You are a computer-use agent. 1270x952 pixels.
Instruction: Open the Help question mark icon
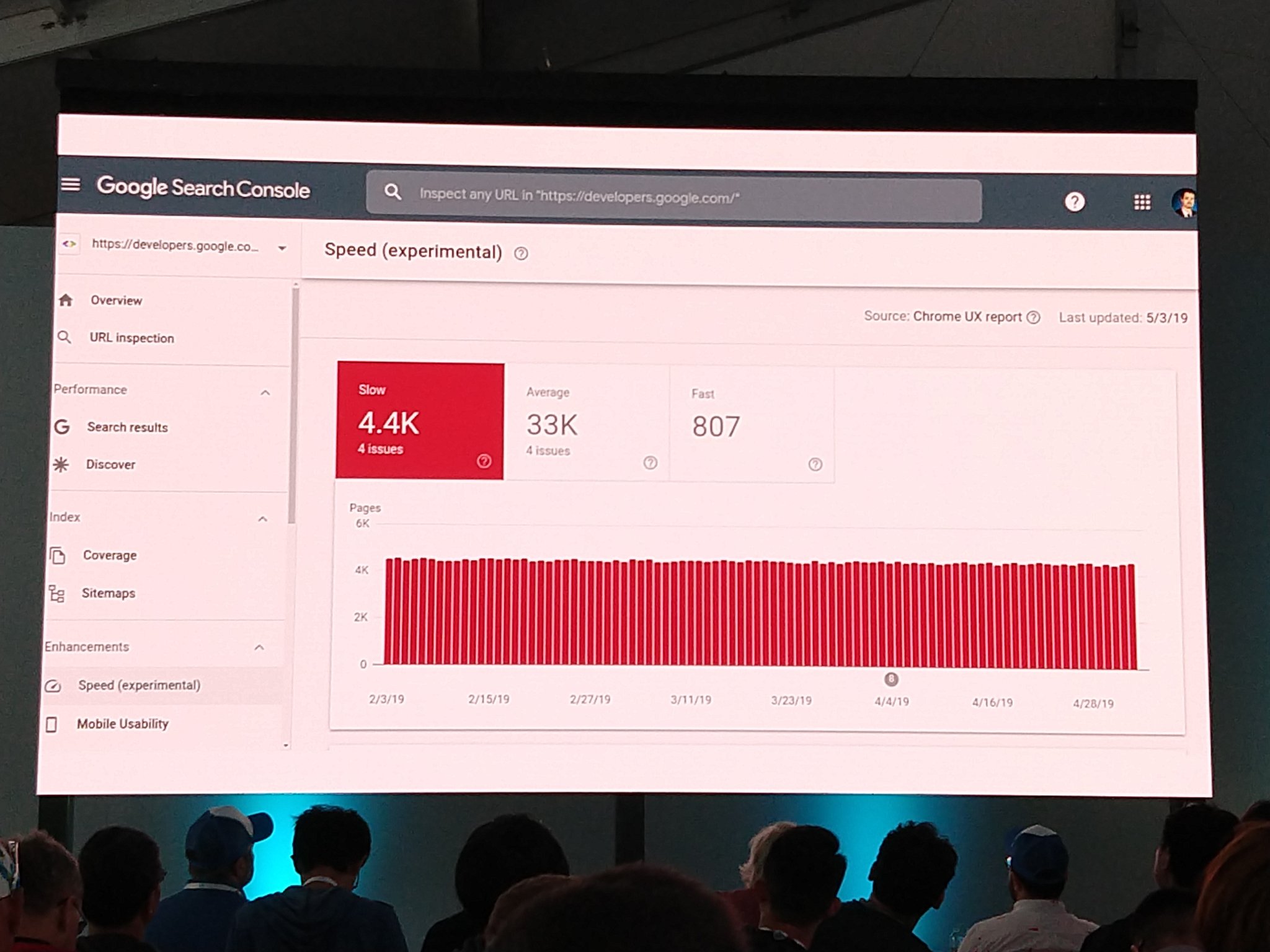click(1075, 201)
